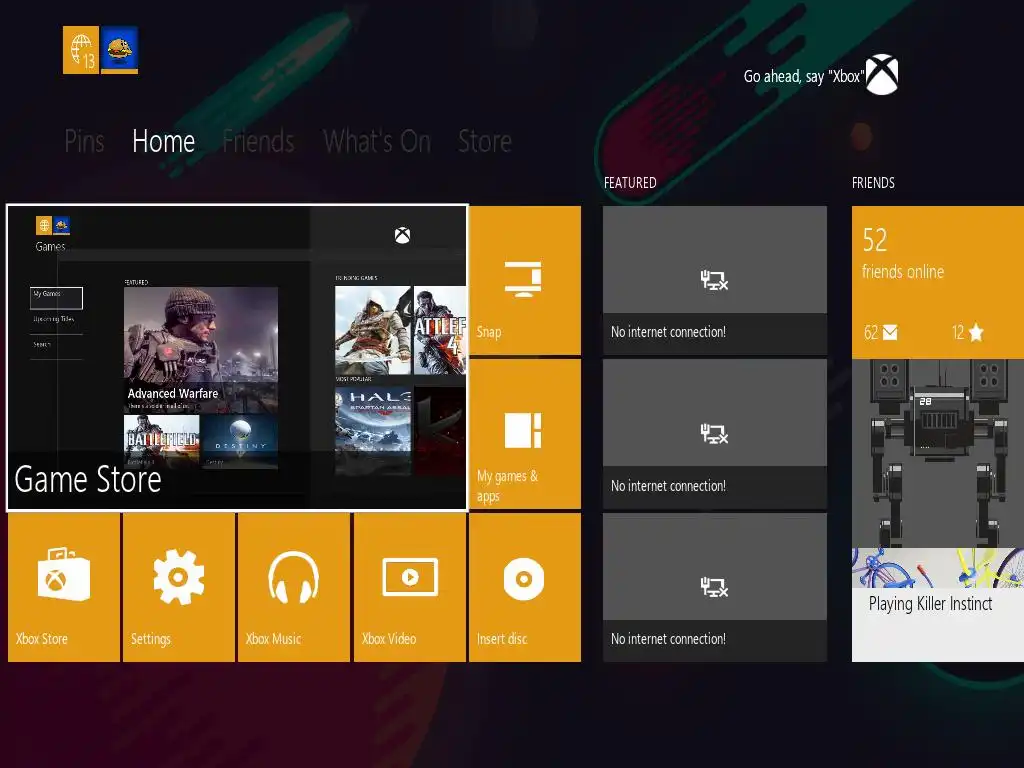The image size is (1024, 768).
Task: Switch to the Store tab
Action: pyautogui.click(x=485, y=141)
